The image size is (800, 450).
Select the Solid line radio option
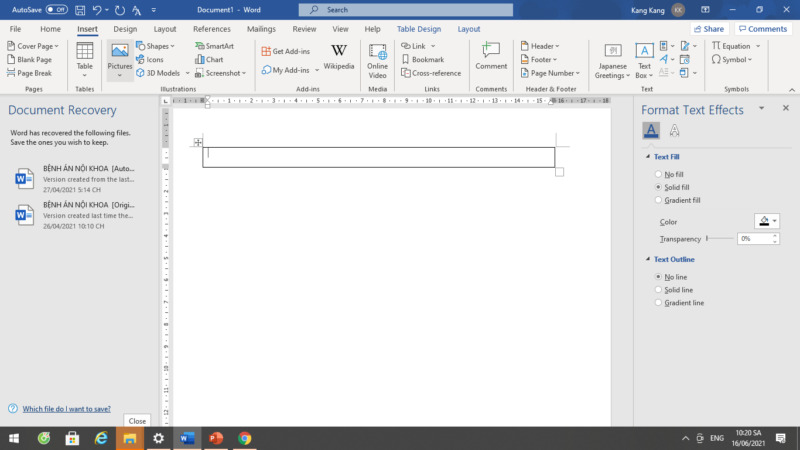(658, 290)
